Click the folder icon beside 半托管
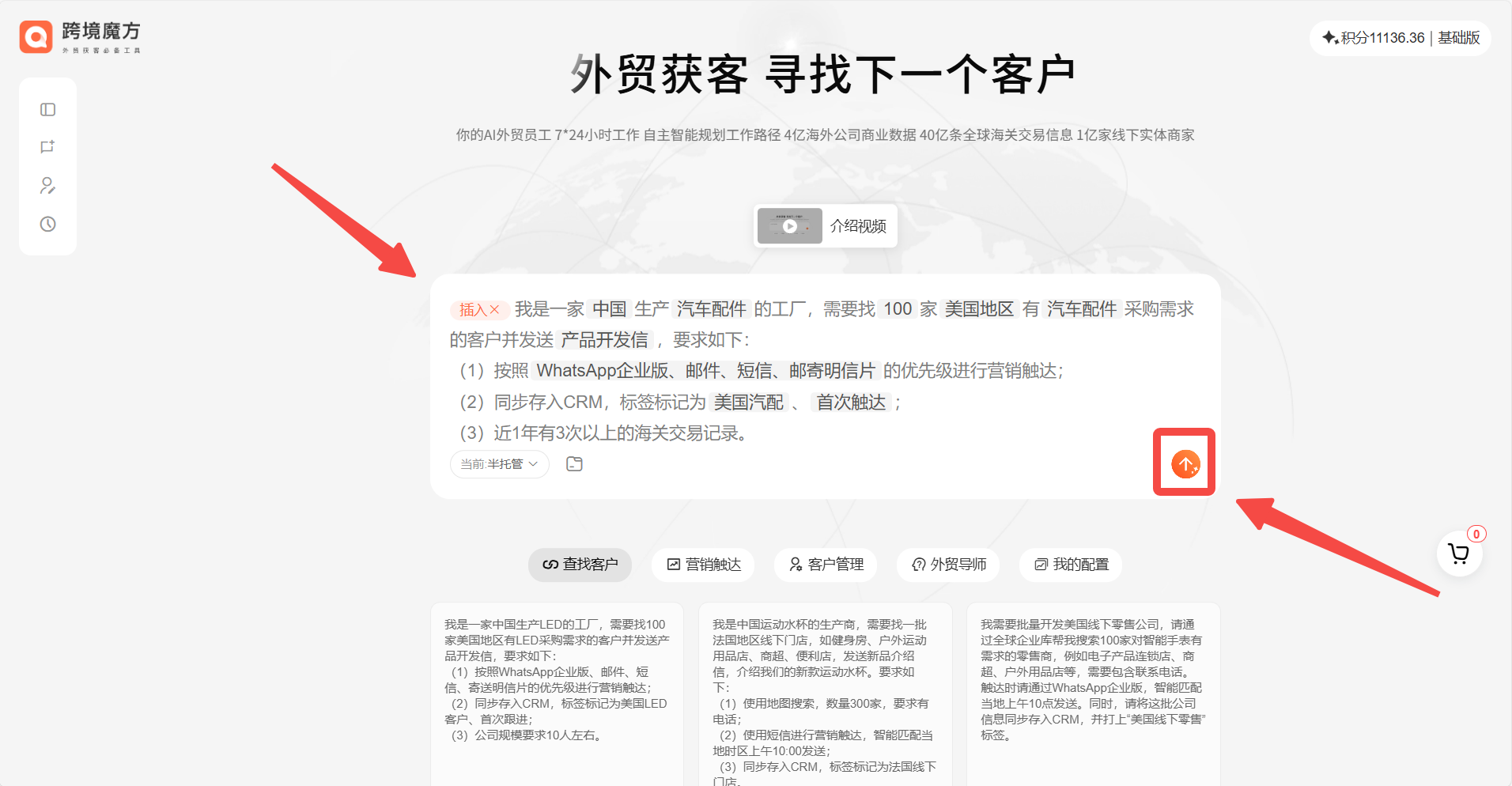 tap(574, 464)
